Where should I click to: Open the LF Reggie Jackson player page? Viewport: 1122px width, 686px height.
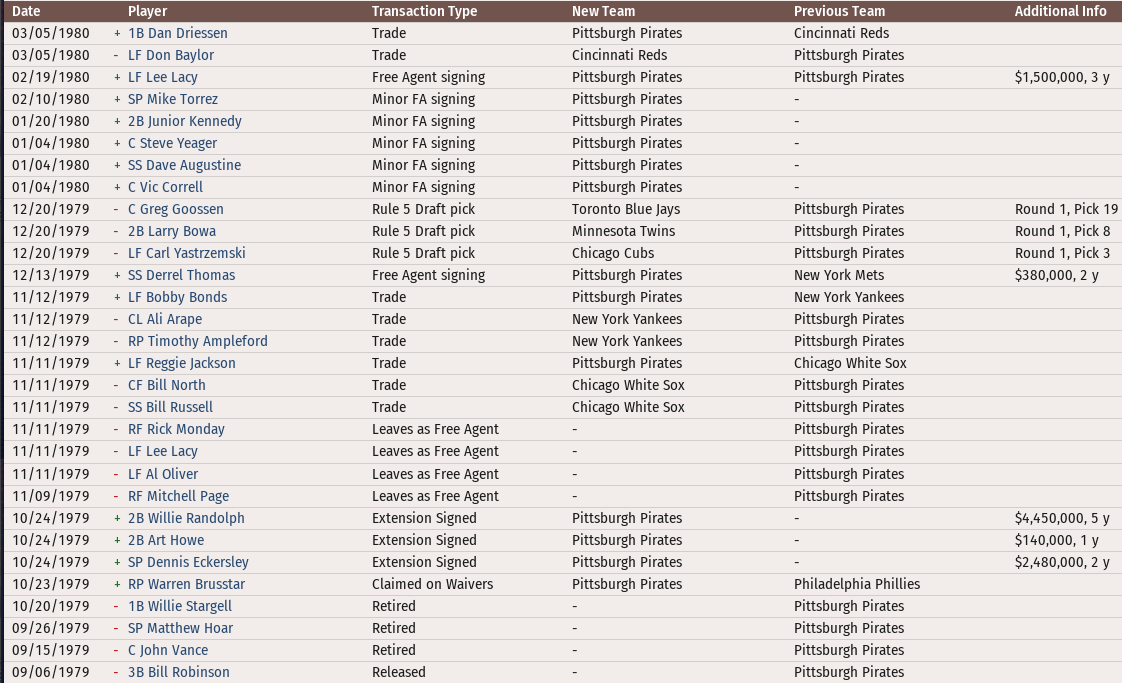pyautogui.click(x=182, y=363)
